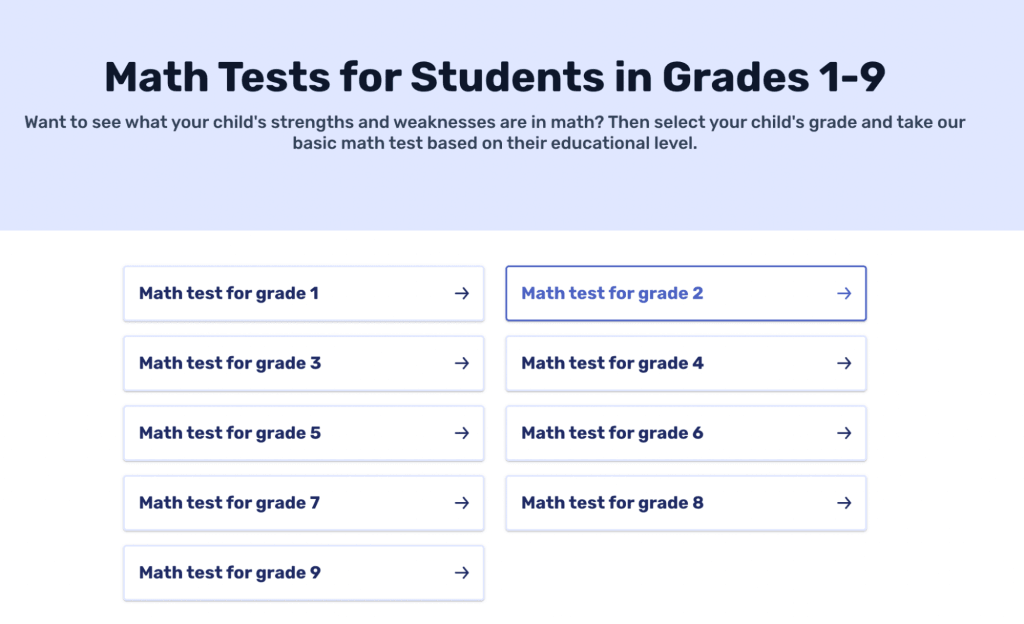Click the arrow icon for grade 6 test
This screenshot has width=1024, height=624.
(844, 433)
